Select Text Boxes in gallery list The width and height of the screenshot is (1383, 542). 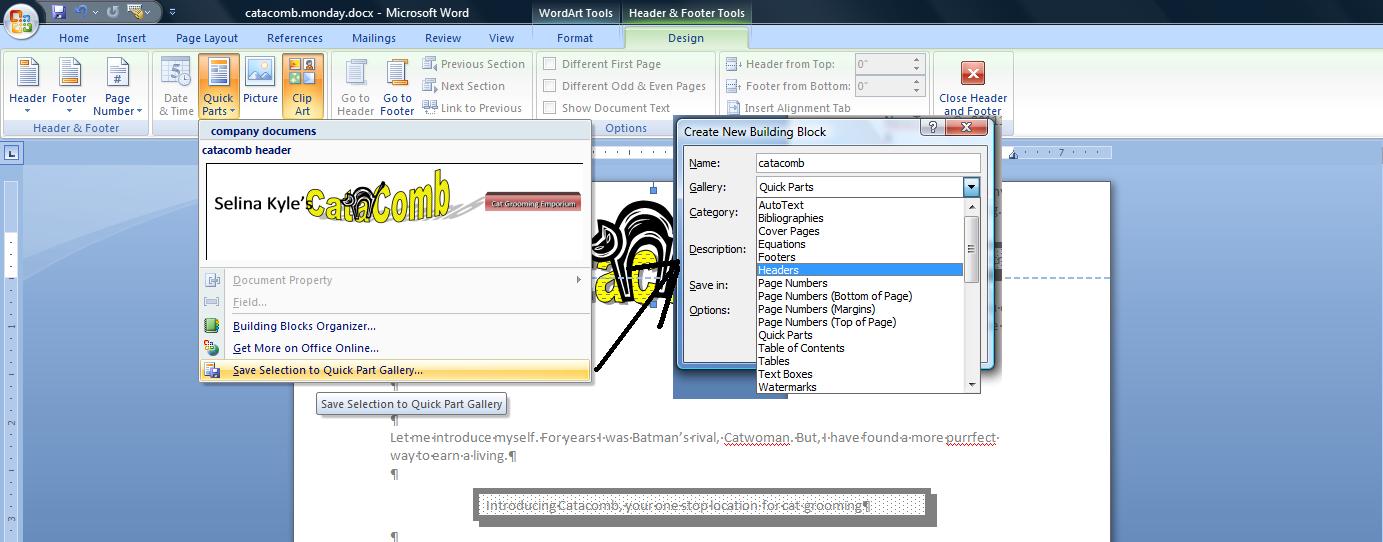coord(860,374)
